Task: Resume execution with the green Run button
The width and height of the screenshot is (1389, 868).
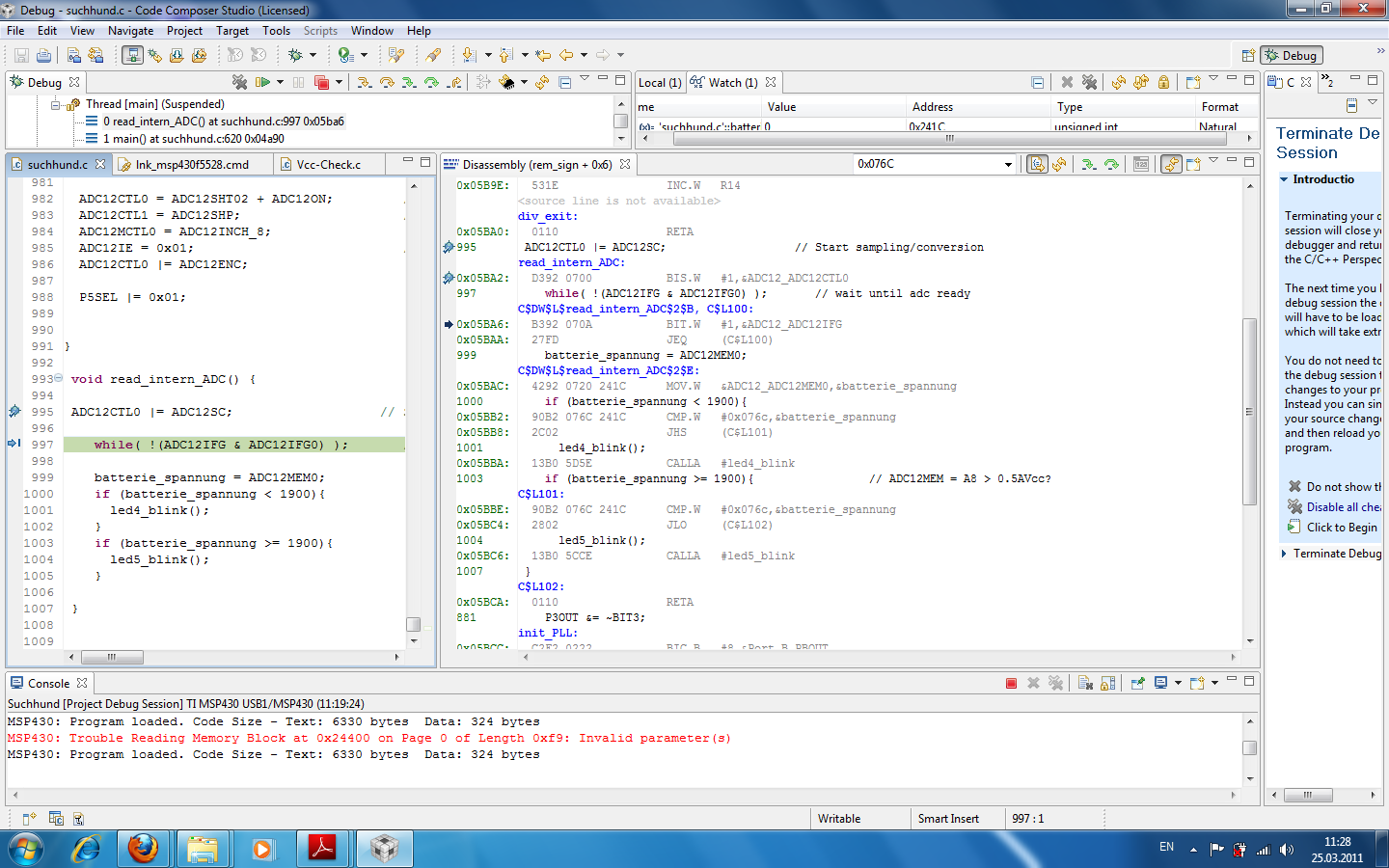Action: [x=262, y=83]
